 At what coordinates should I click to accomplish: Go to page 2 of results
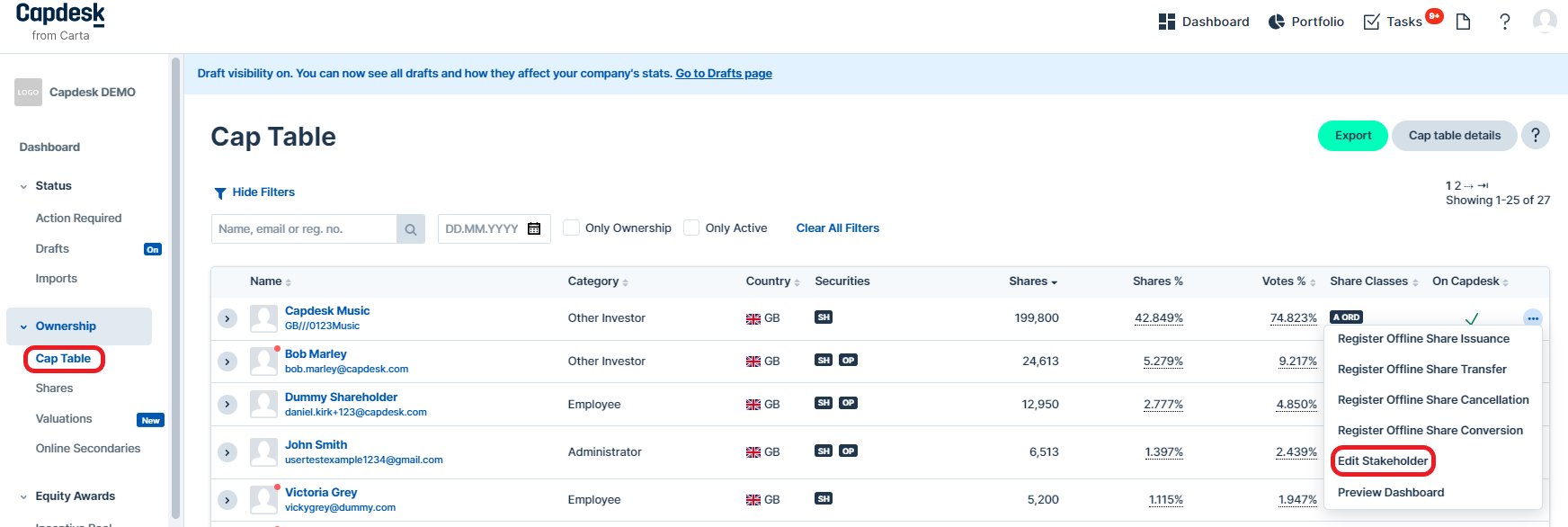pos(1457,186)
